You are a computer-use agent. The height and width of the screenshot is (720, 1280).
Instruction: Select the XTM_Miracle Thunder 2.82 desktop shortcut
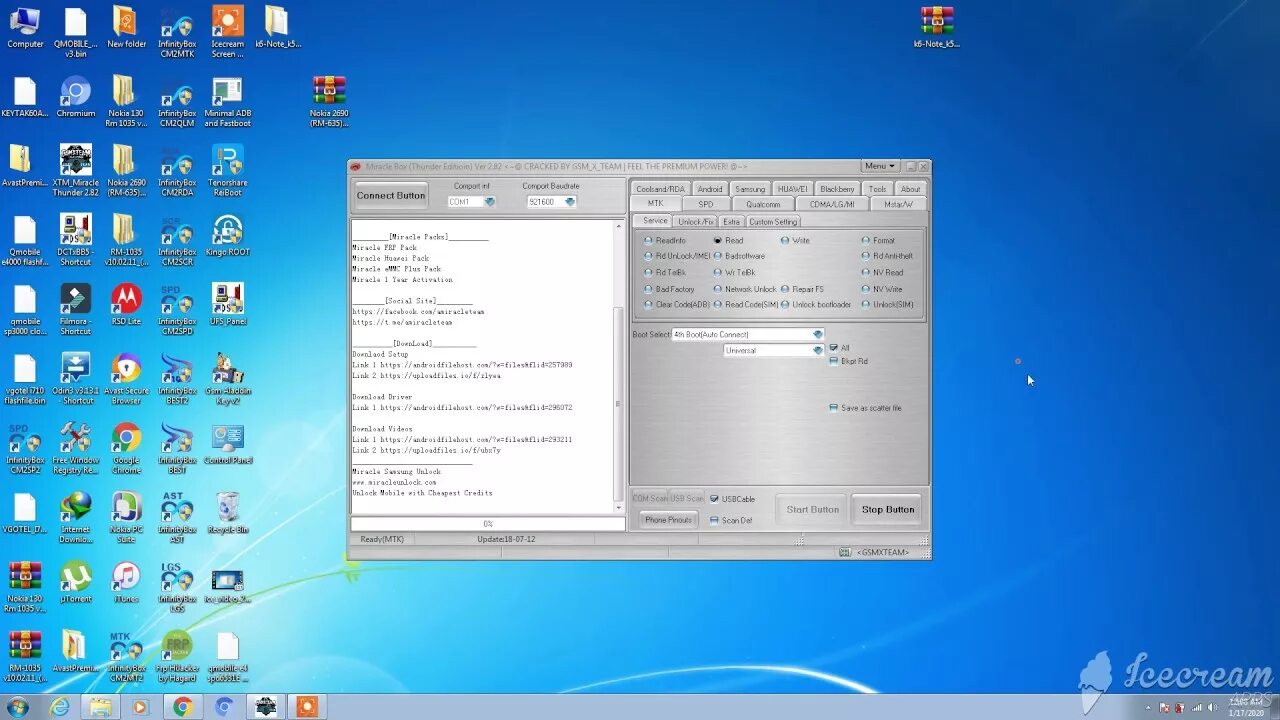pos(76,170)
